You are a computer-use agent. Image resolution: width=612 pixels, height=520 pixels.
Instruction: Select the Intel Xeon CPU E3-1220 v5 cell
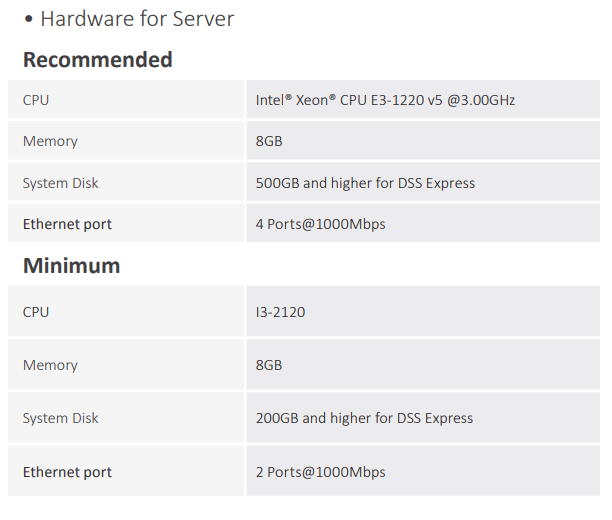pyautogui.click(x=385, y=100)
